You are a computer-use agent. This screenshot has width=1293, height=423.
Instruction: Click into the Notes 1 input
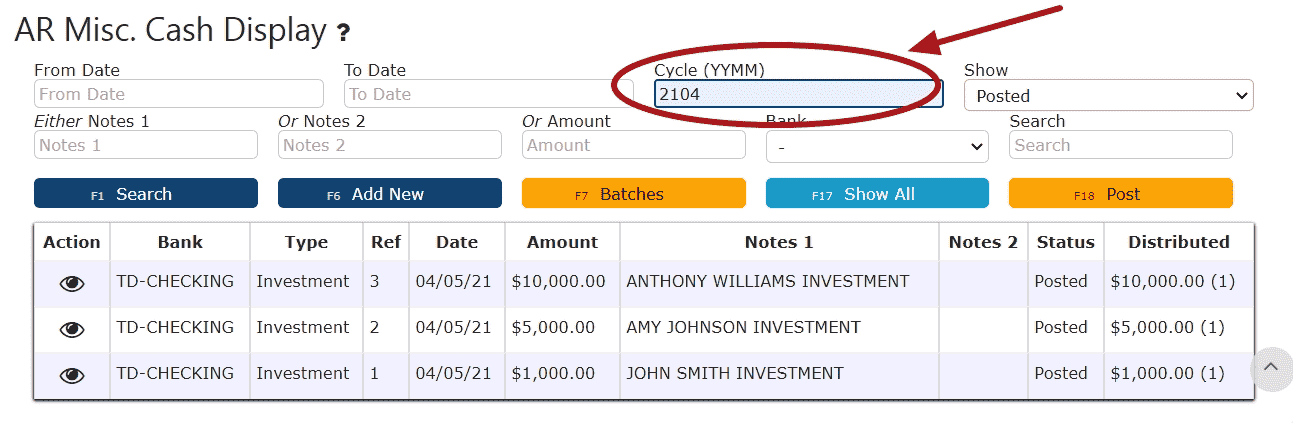click(146, 145)
